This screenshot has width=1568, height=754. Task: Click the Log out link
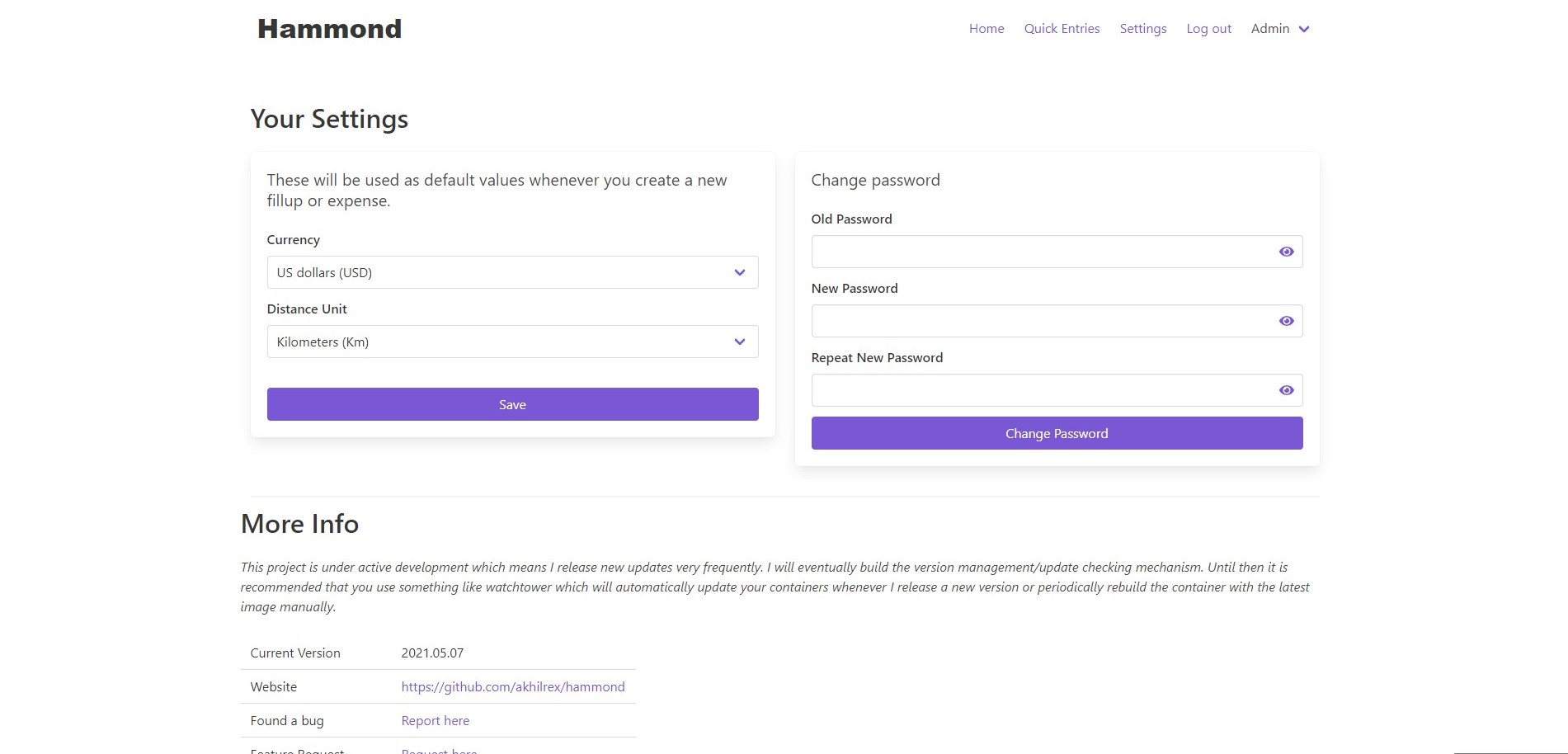click(1208, 29)
